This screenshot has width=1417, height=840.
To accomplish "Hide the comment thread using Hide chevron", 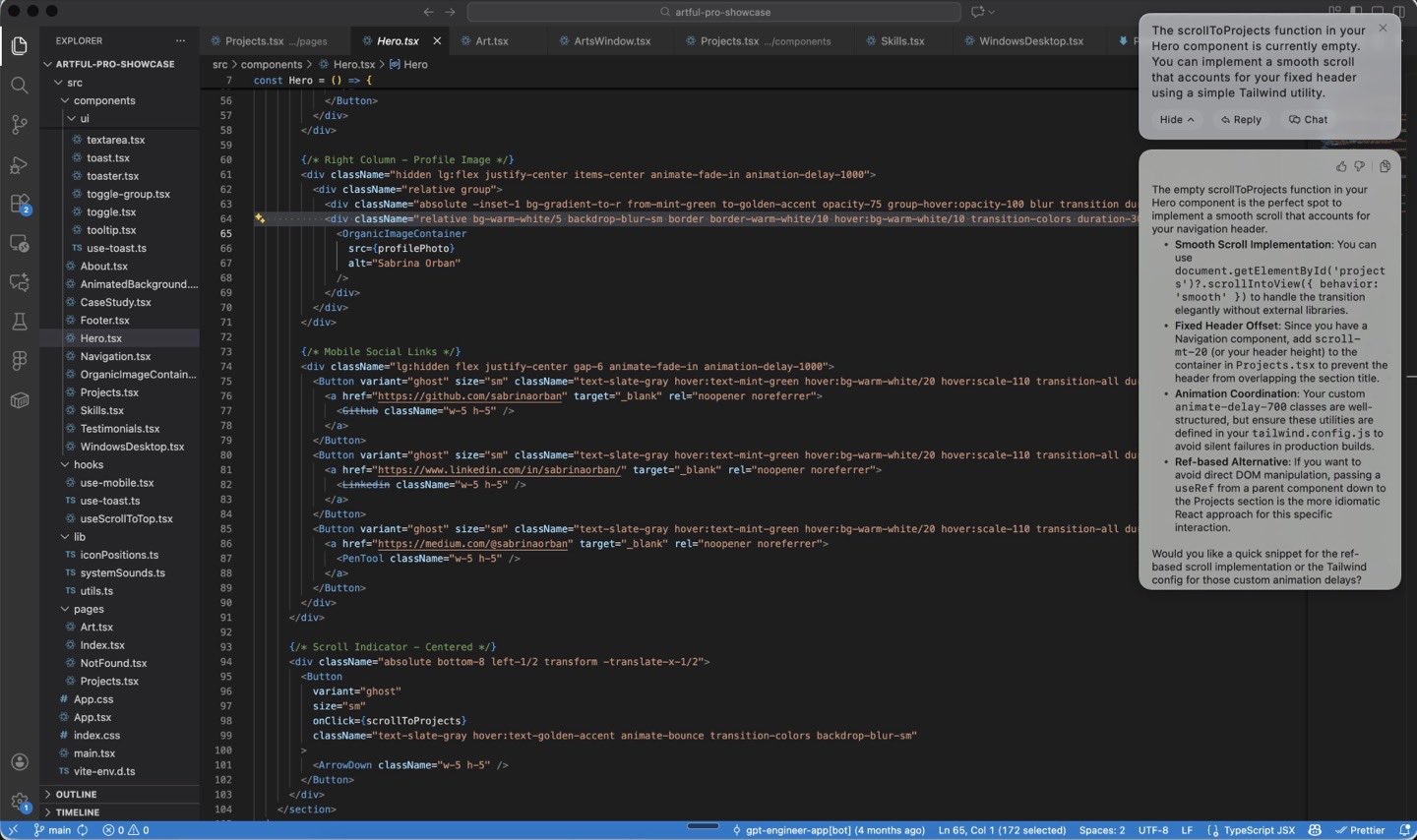I will [x=1177, y=119].
